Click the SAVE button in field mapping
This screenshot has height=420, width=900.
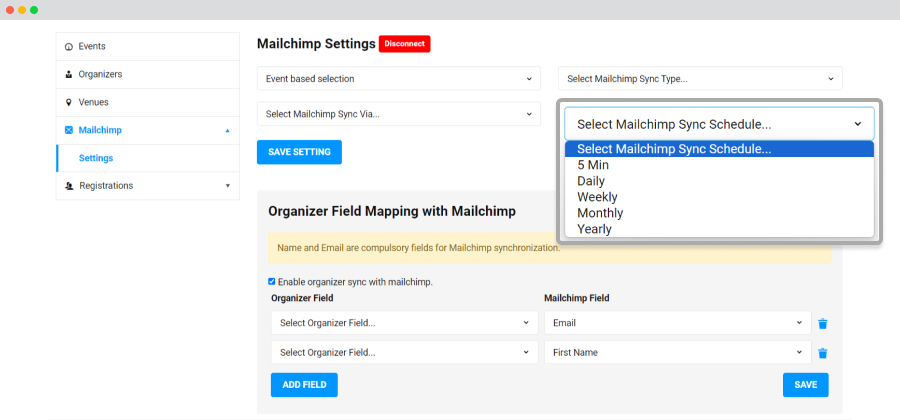tap(806, 385)
